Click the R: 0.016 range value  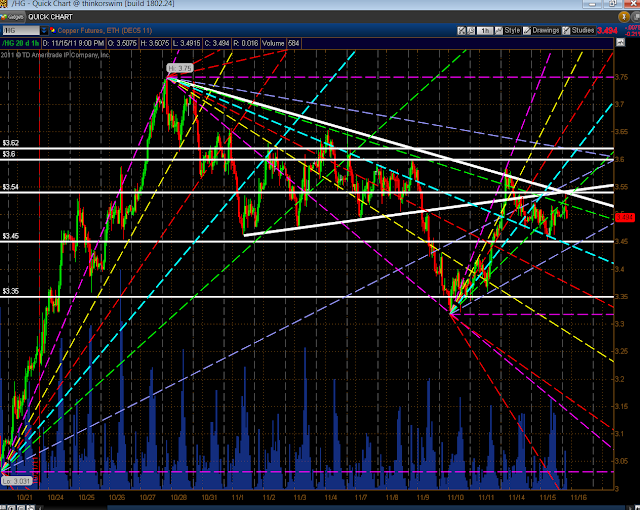click(x=246, y=43)
